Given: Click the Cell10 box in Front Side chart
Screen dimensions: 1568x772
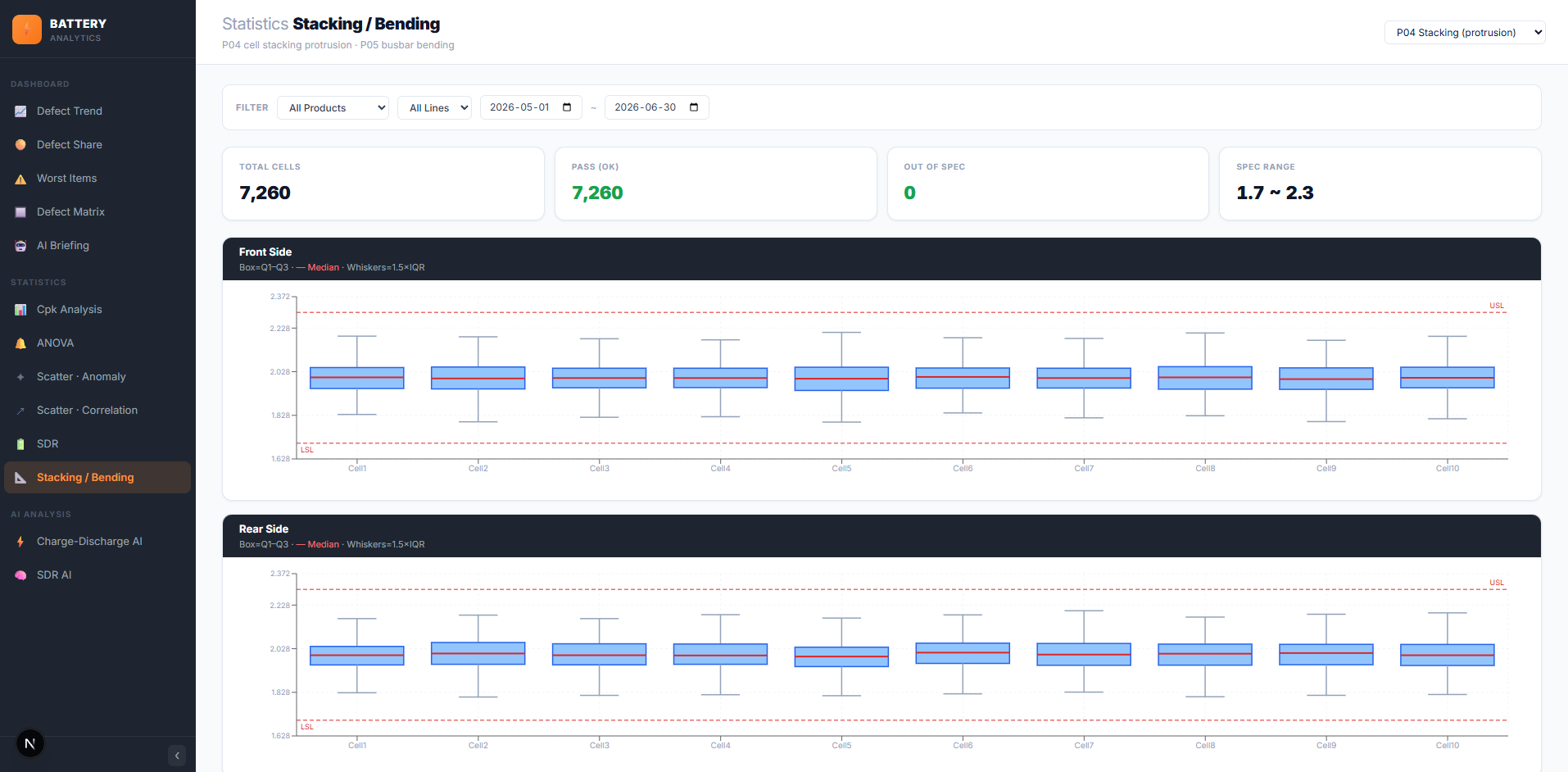Looking at the screenshot, I should [1448, 378].
